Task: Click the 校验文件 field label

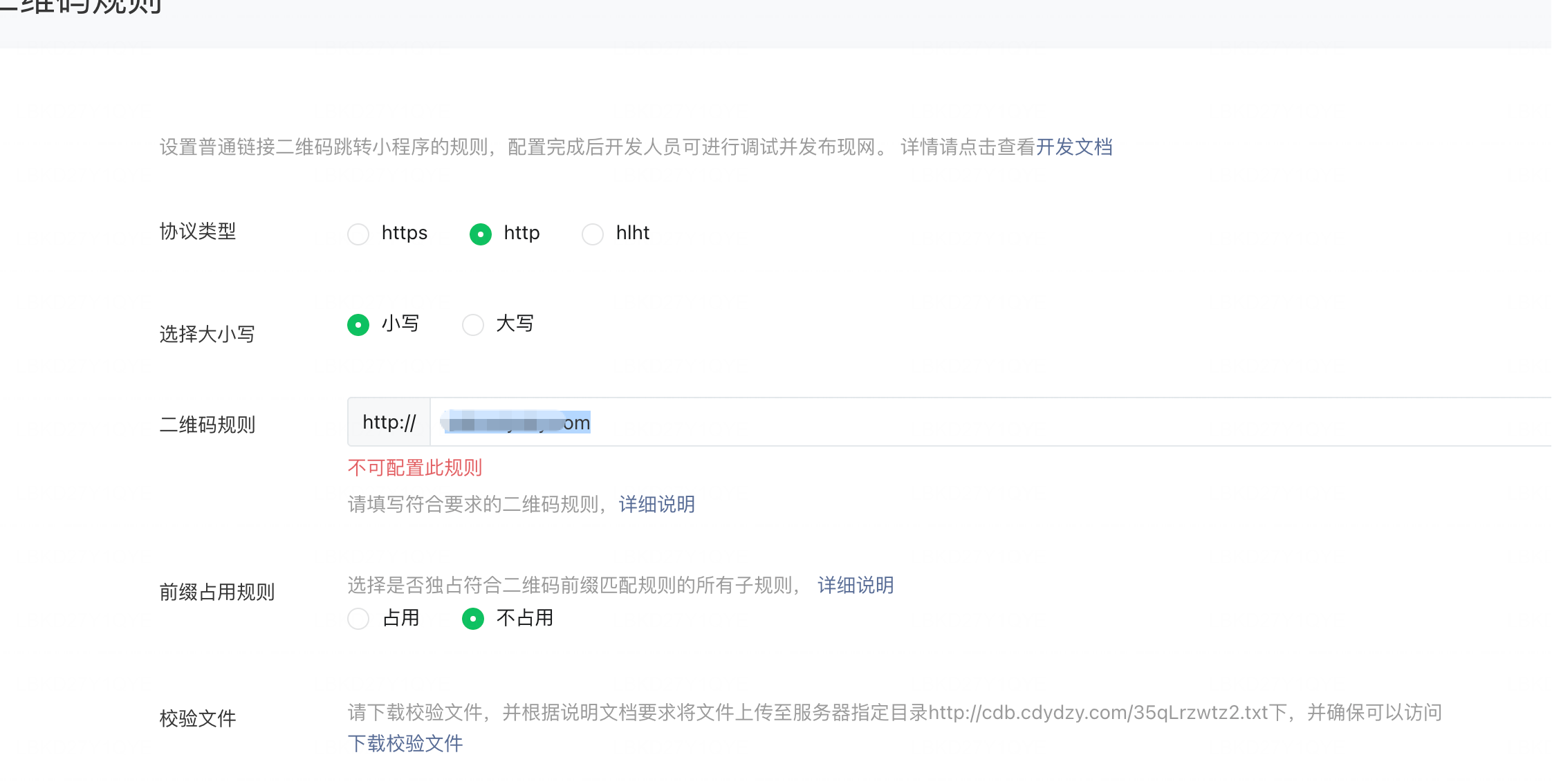Action: tap(198, 719)
